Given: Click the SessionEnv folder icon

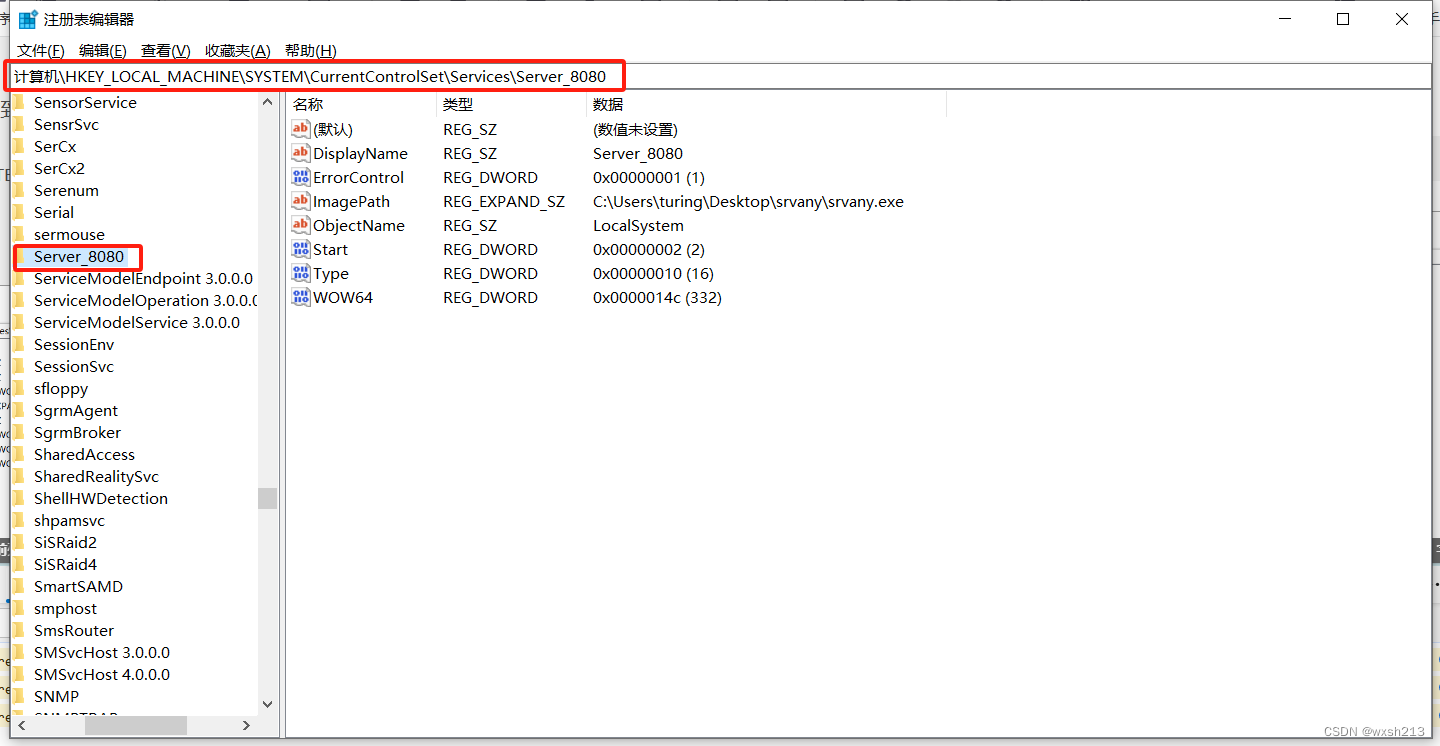Looking at the screenshot, I should pos(18,344).
